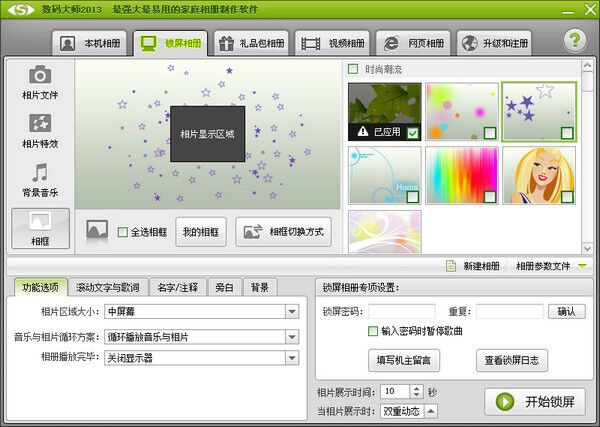Open the 相片特效 photo effects icon
Image resolution: width=600 pixels, height=427 pixels.
pyautogui.click(x=40, y=123)
